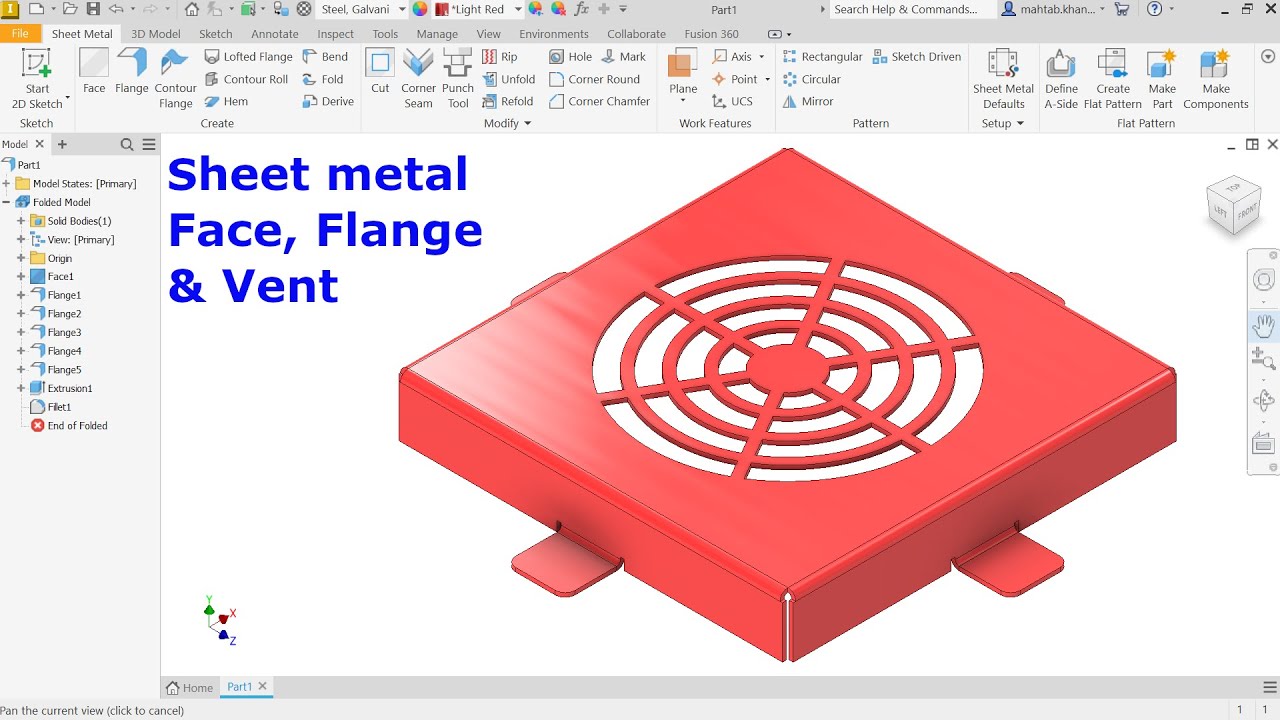Select the Flange tool

click(132, 72)
